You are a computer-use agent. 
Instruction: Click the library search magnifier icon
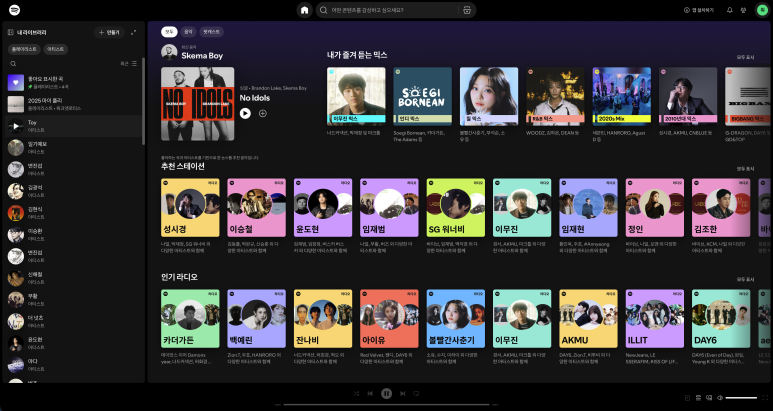point(13,64)
